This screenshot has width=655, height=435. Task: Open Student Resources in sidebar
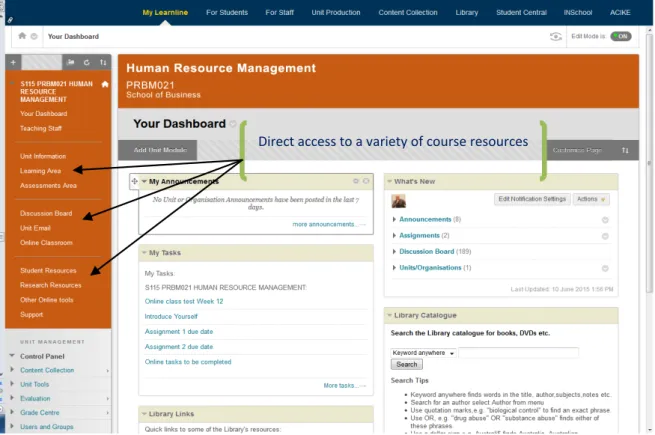(x=48, y=271)
